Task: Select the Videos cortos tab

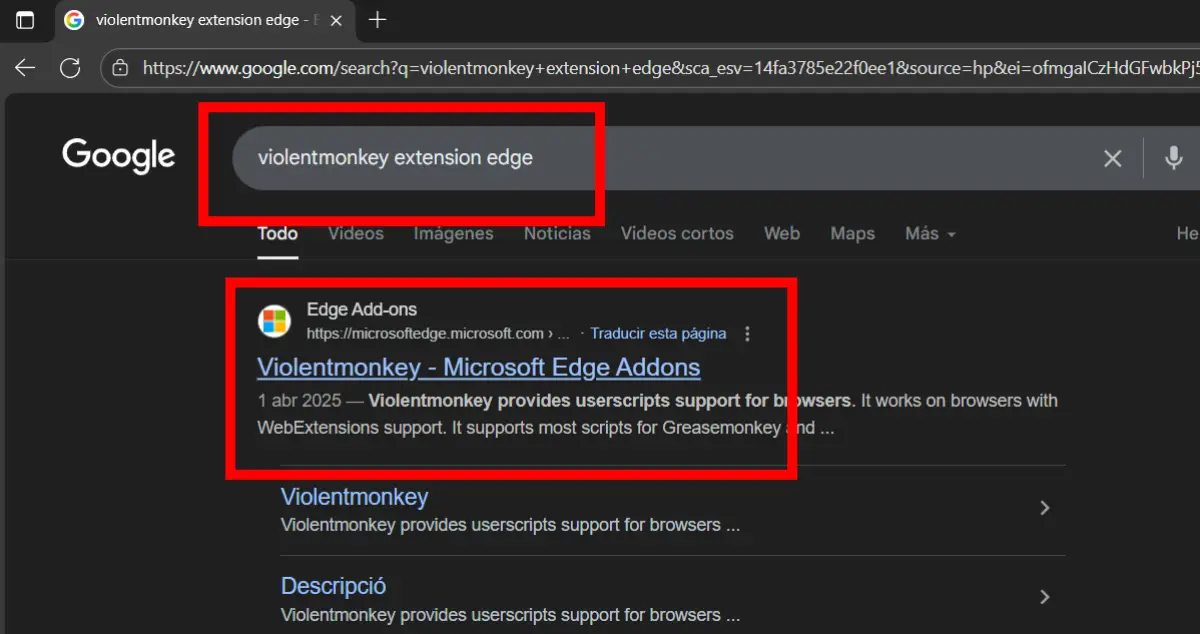Action: click(677, 234)
